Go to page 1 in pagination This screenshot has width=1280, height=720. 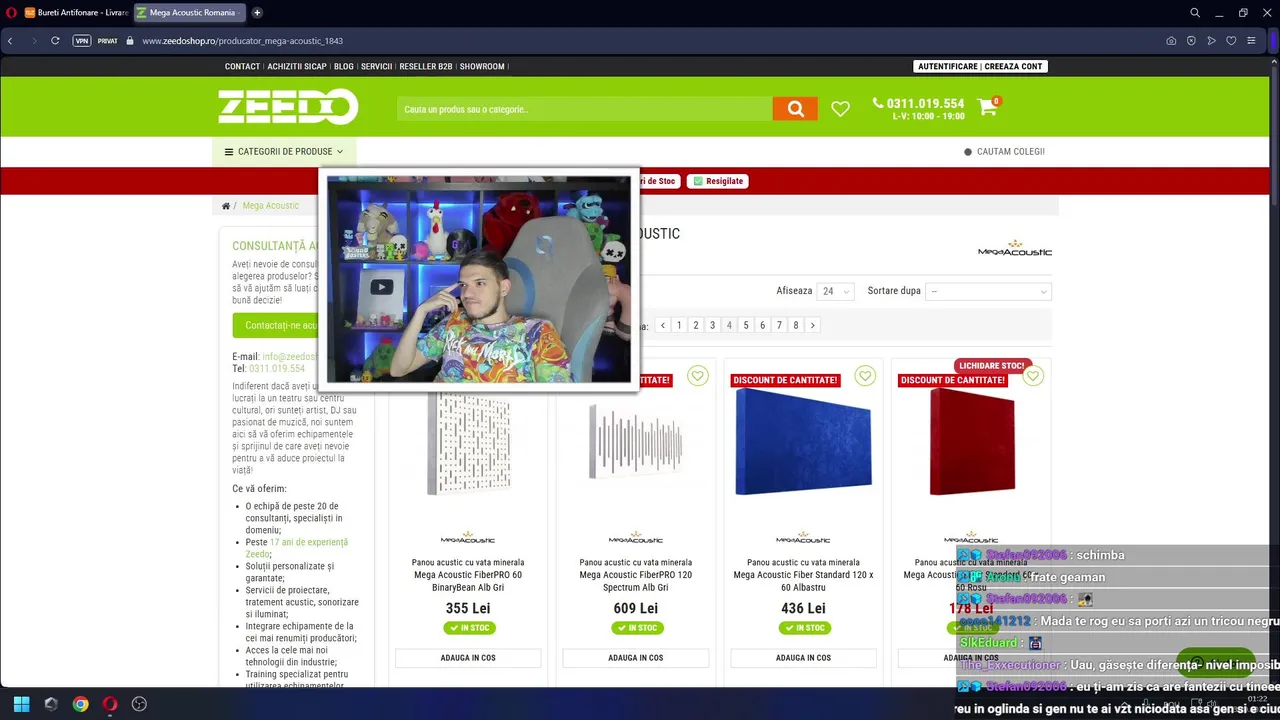coord(679,325)
